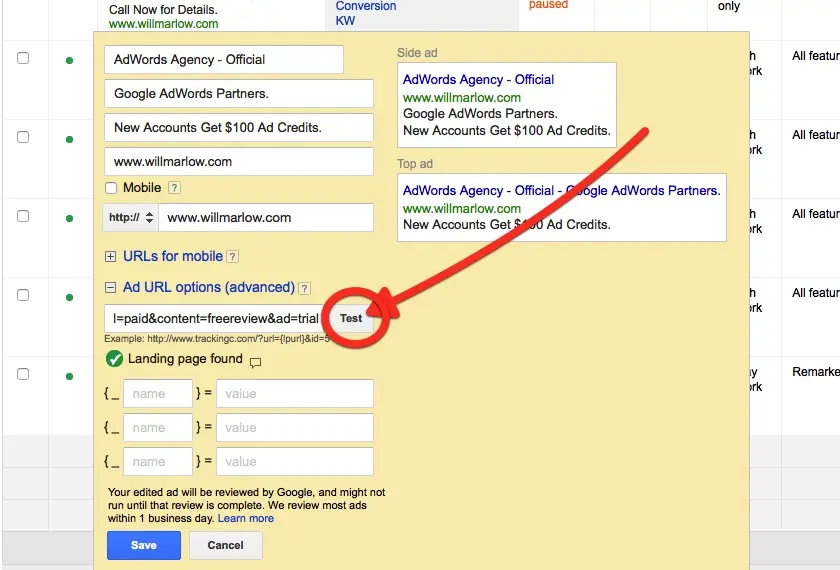This screenshot has height=570, width=840.
Task: Tick the second ad row checkbox
Action: pyautogui.click(x=23, y=137)
